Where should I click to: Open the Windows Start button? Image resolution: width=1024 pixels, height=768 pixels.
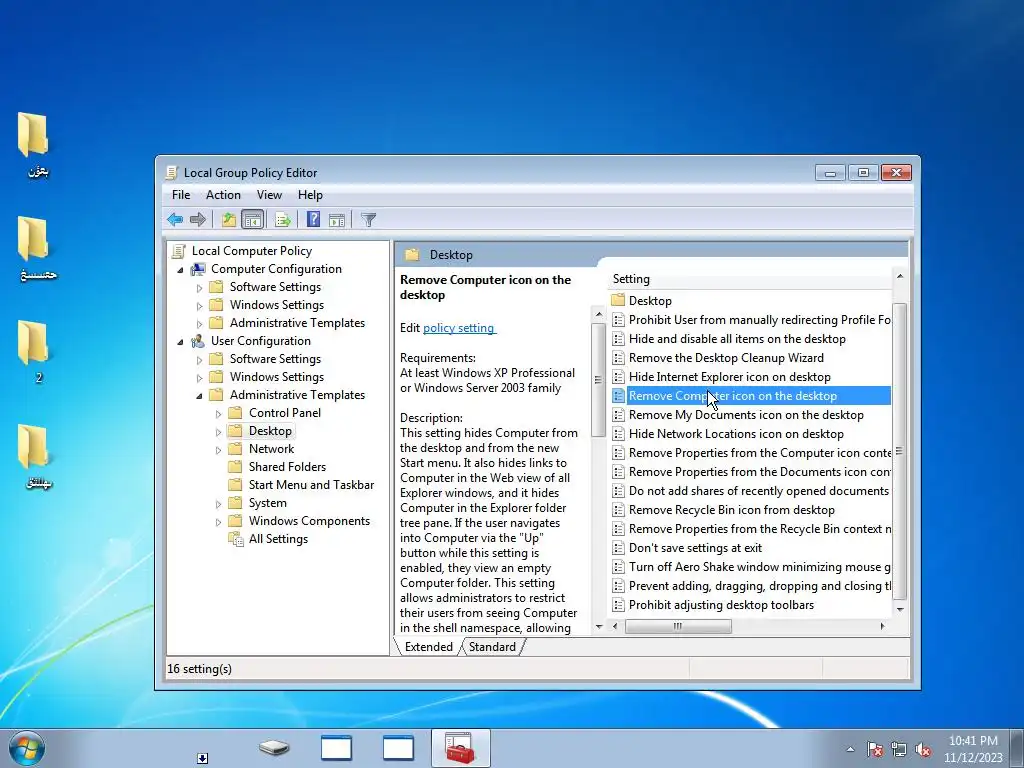[26, 748]
